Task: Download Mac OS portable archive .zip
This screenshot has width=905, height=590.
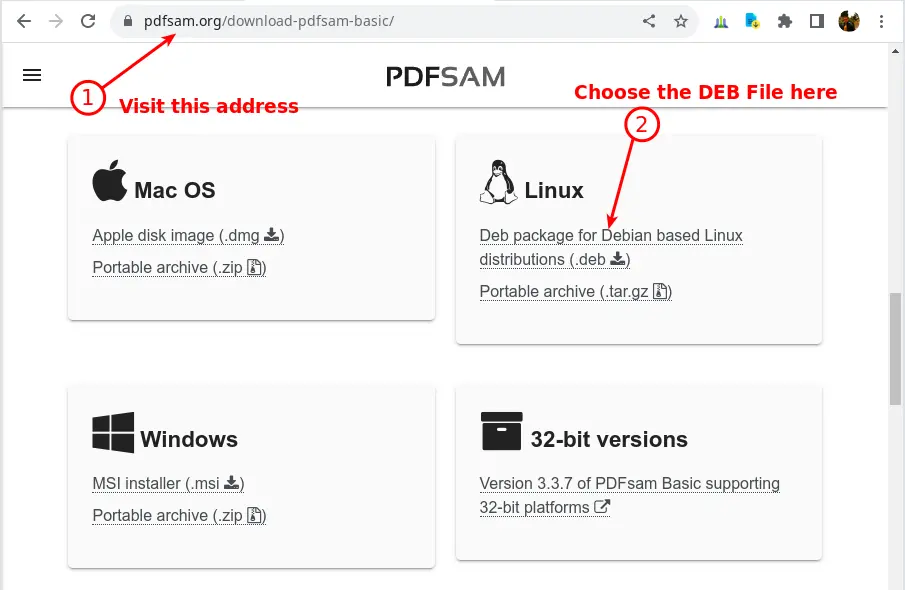Action: tap(179, 268)
